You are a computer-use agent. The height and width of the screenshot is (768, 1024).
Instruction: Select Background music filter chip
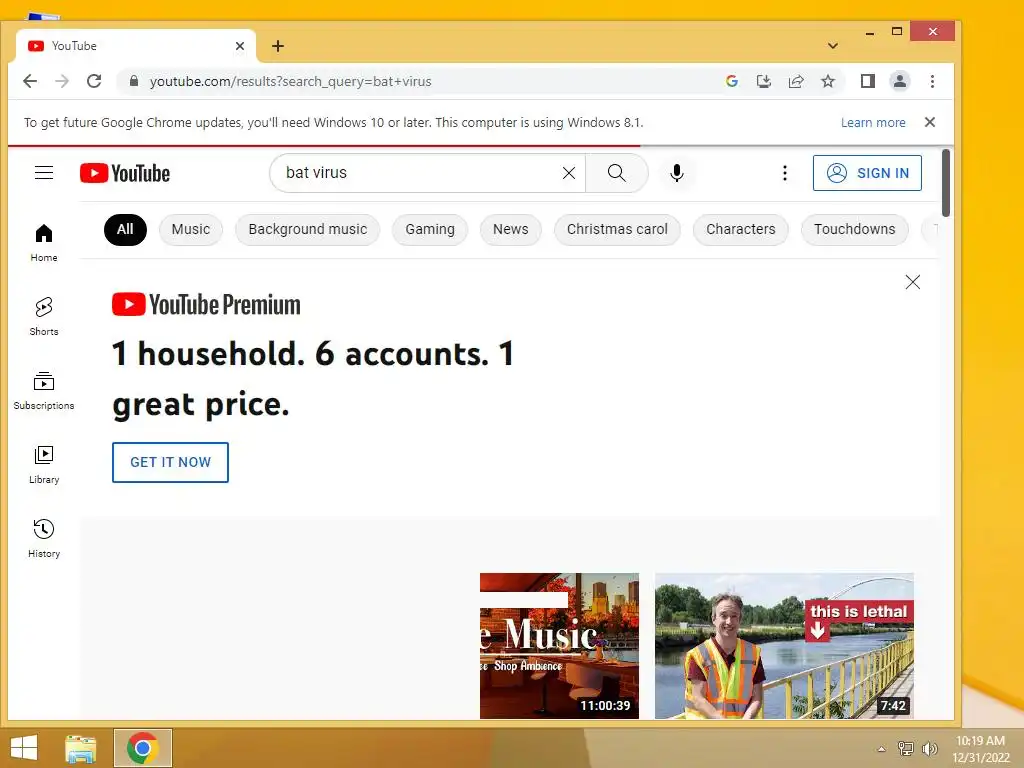point(308,229)
